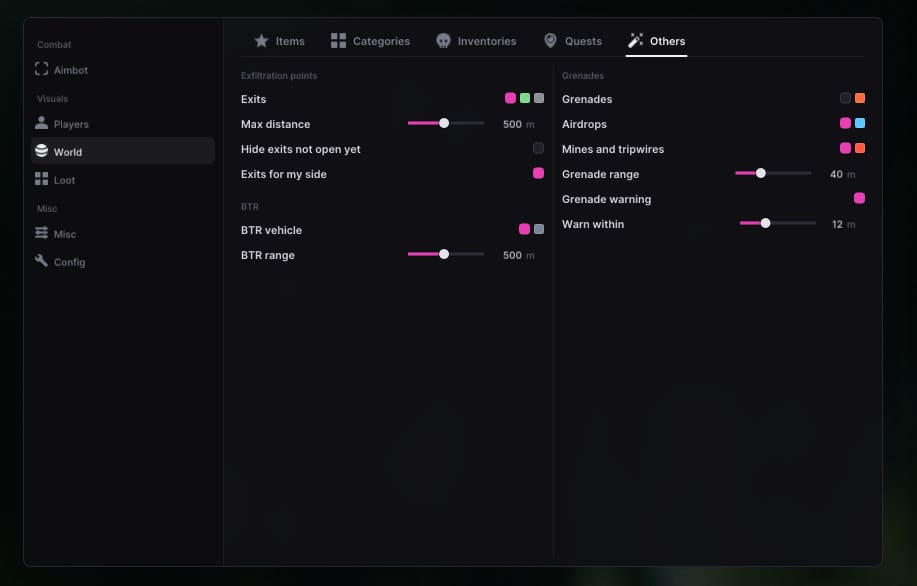
Task: Click the Quests tab marker icon
Action: [550, 40]
